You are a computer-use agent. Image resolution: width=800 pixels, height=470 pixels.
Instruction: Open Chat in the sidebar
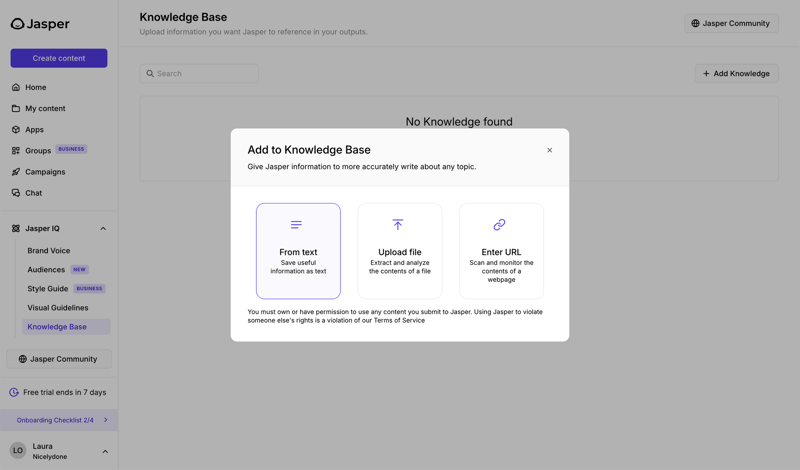pyautogui.click(x=33, y=193)
